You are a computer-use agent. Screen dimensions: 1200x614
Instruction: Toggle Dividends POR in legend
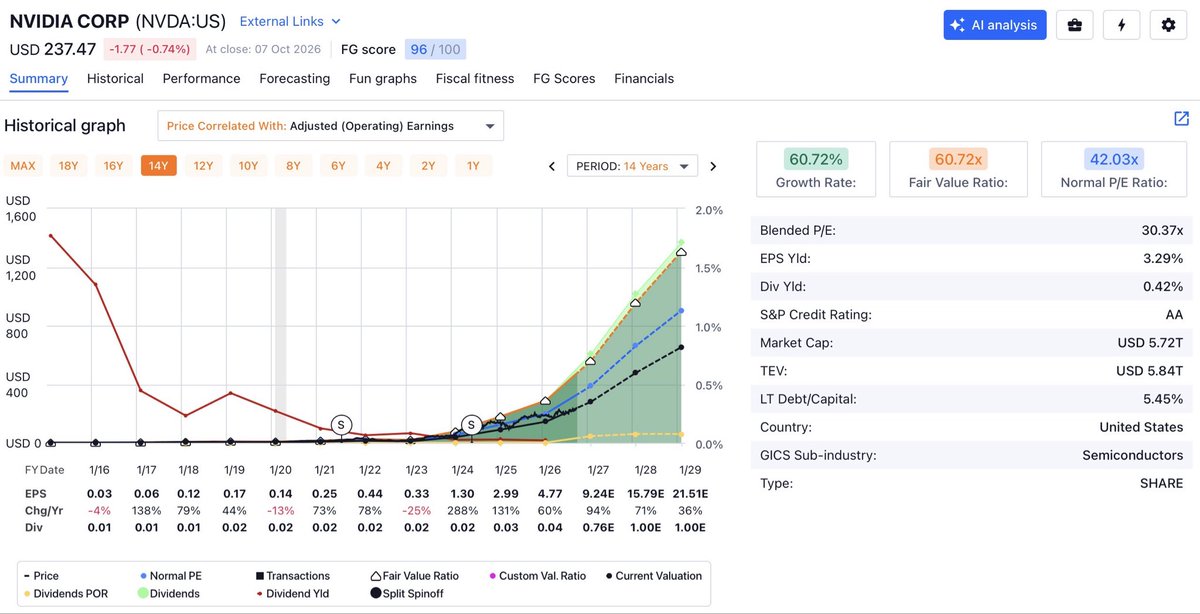[65, 594]
